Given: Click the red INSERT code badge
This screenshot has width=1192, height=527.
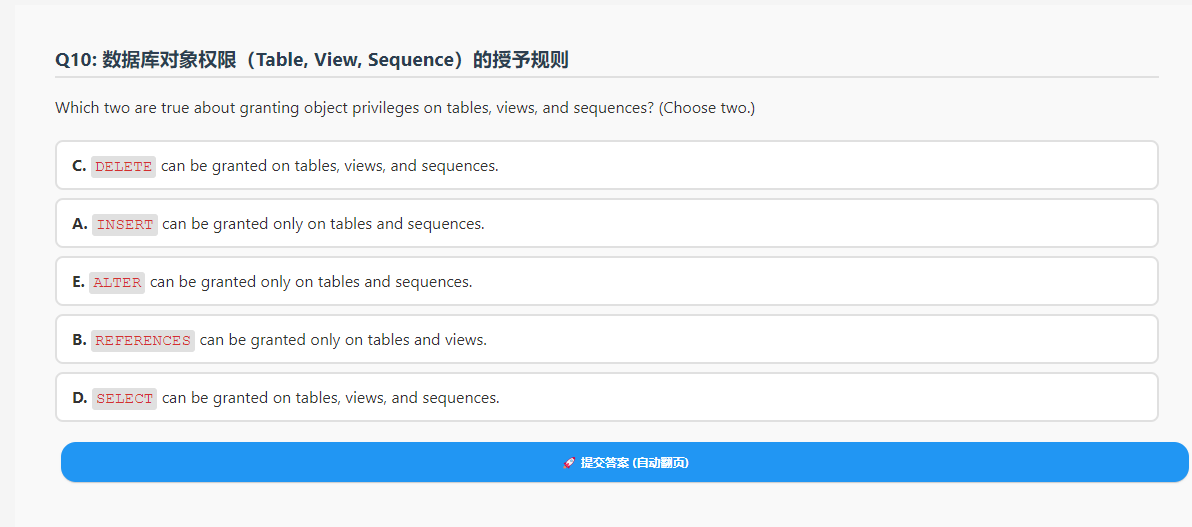Looking at the screenshot, I should point(125,224).
